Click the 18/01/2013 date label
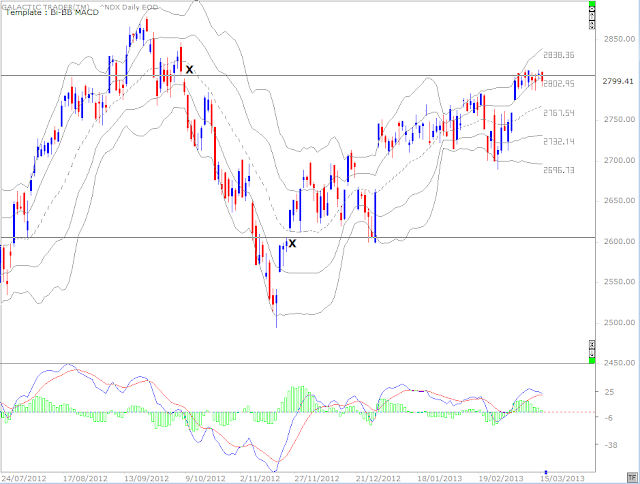This screenshot has height=484, width=640. pyautogui.click(x=440, y=478)
